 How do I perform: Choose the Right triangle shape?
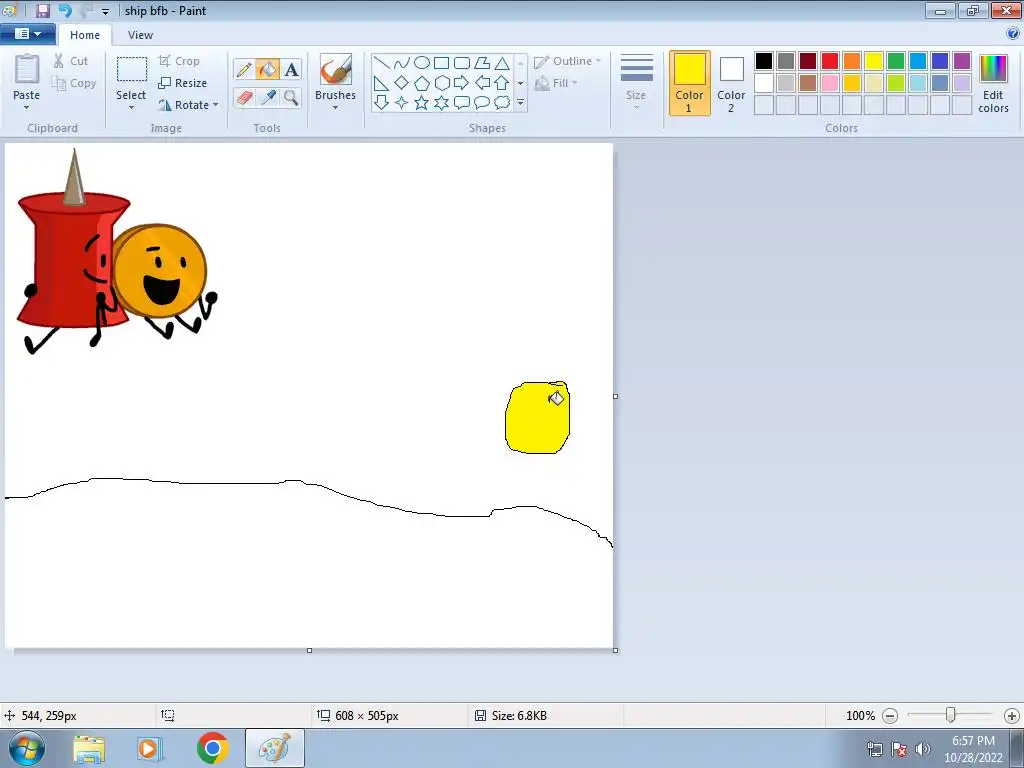pyautogui.click(x=381, y=83)
